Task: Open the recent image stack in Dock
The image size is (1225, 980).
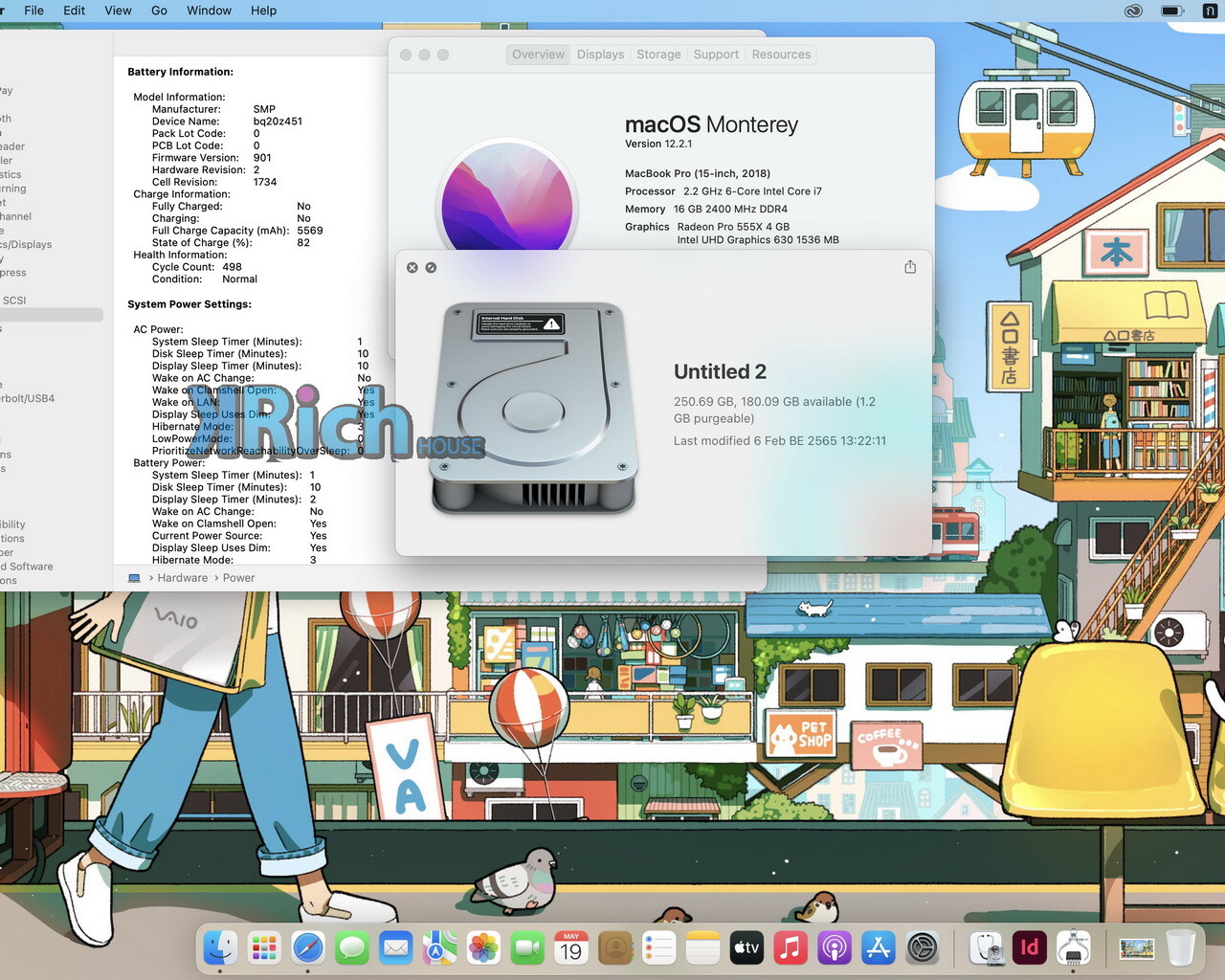Action: coord(1137,948)
